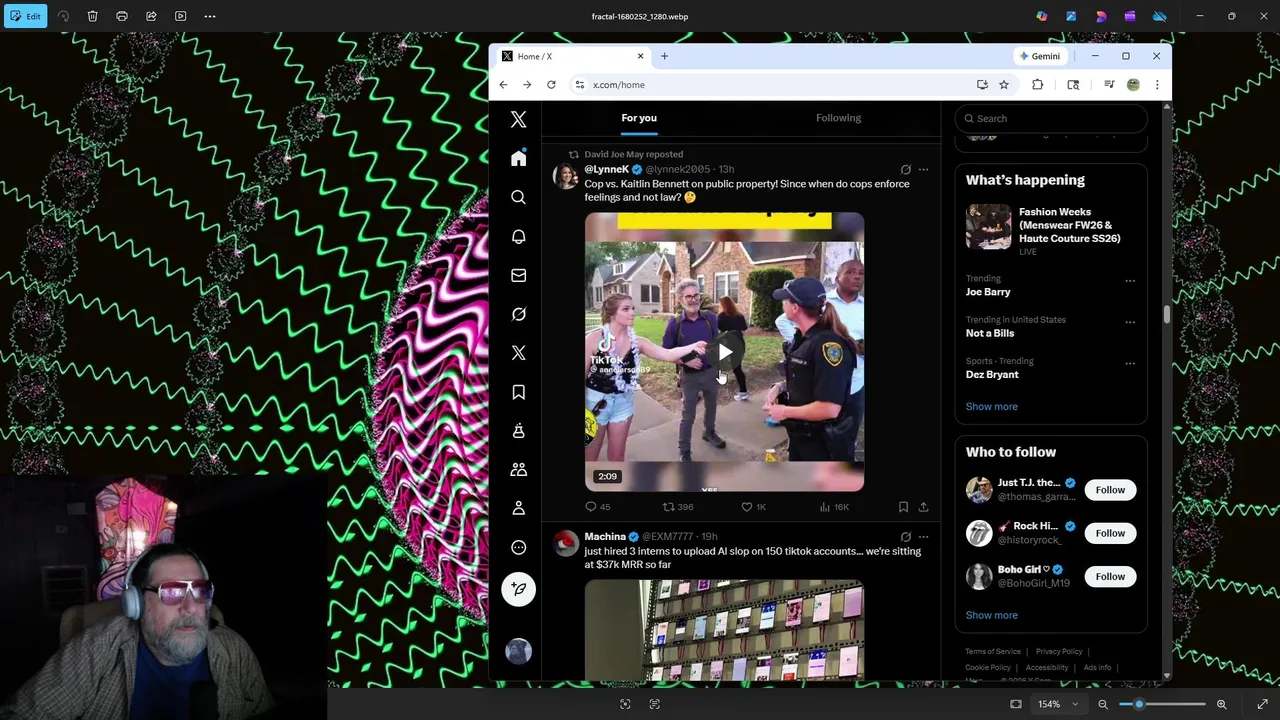Open a new browser tab
Viewport: 1280px width, 720px height.
[664, 56]
